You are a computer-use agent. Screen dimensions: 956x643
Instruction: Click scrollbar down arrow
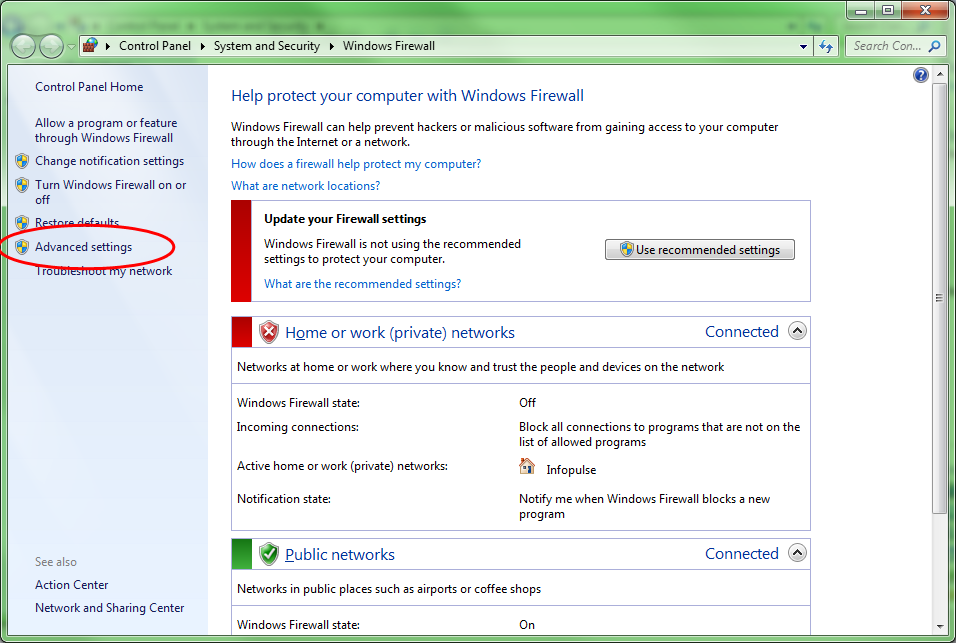tap(940, 626)
